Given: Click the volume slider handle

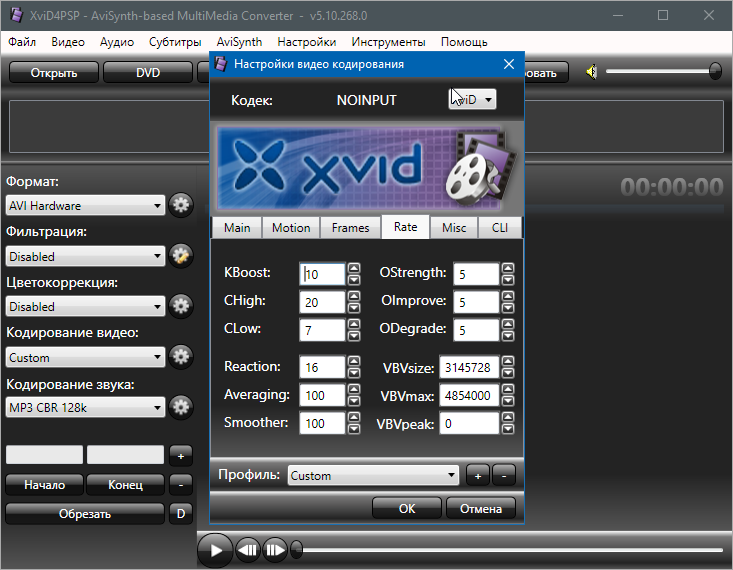Looking at the screenshot, I should point(715,71).
